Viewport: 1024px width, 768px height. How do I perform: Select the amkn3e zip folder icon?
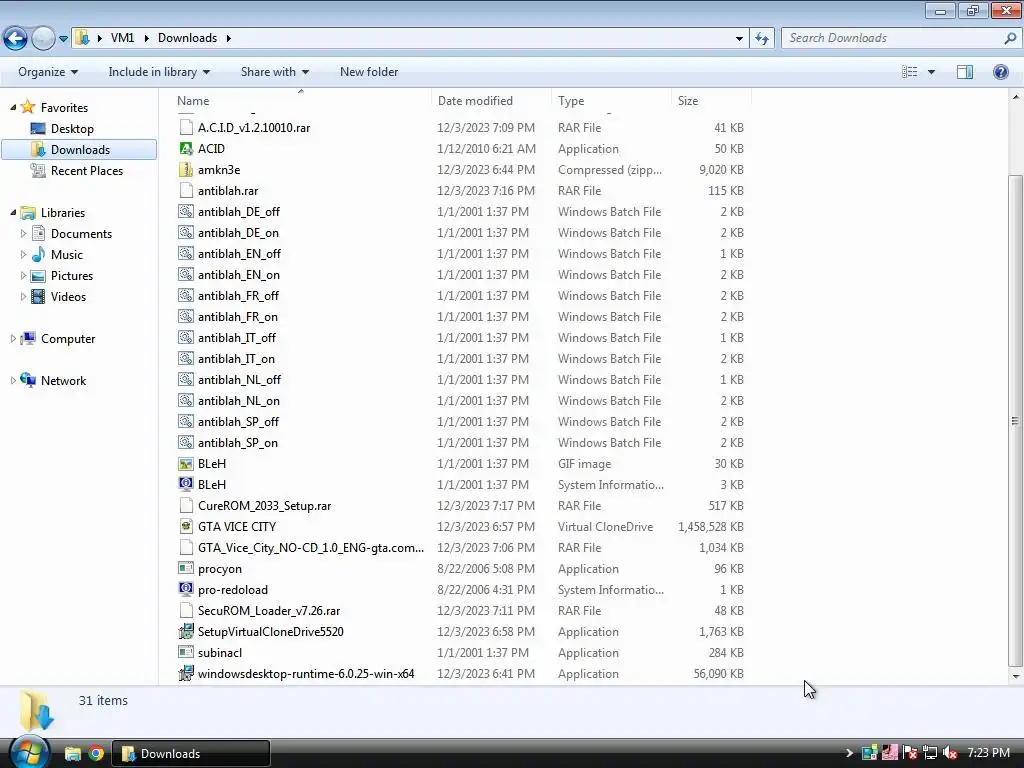tap(186, 170)
